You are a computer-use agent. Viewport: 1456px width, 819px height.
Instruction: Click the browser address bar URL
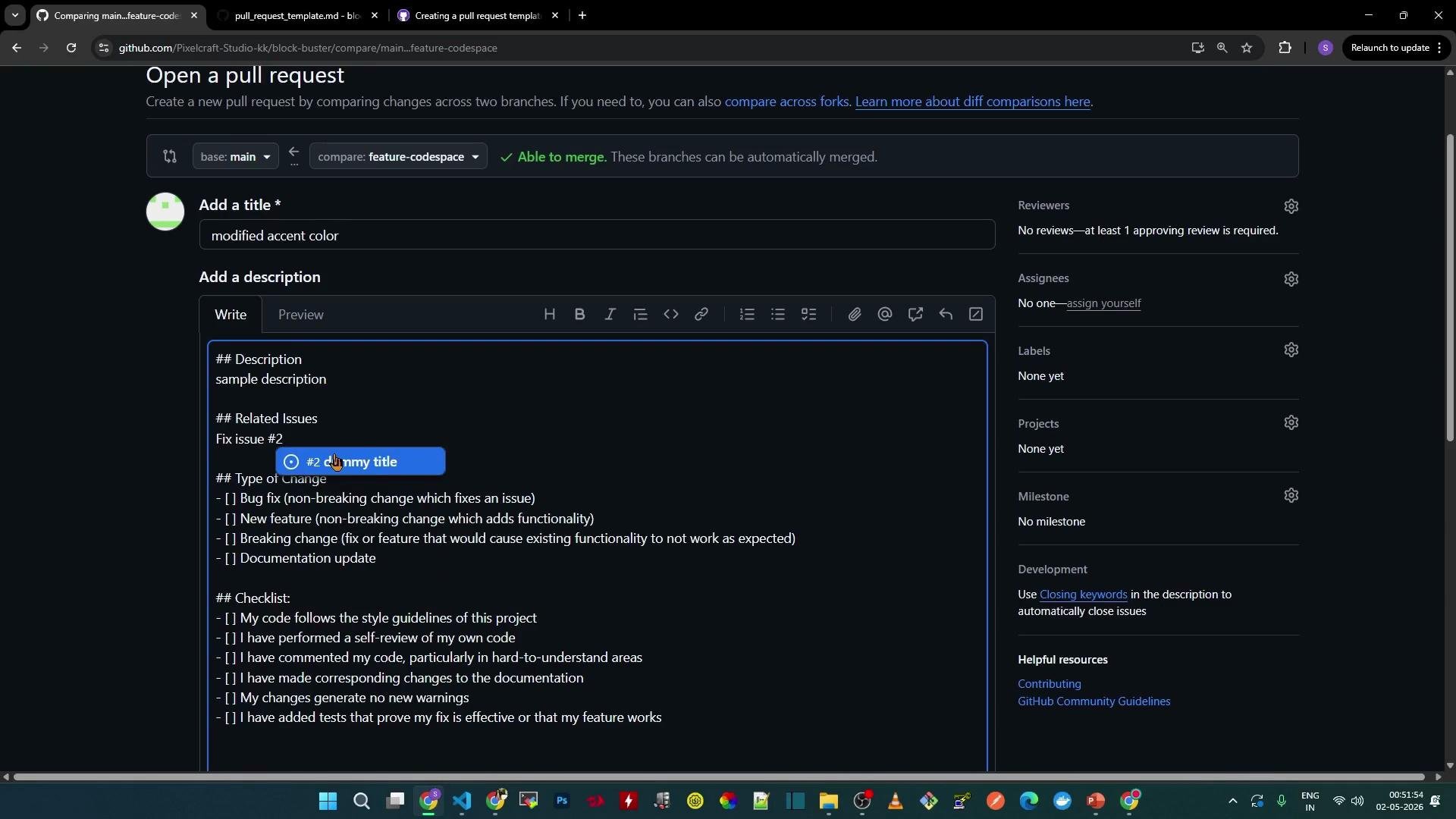coord(308,48)
